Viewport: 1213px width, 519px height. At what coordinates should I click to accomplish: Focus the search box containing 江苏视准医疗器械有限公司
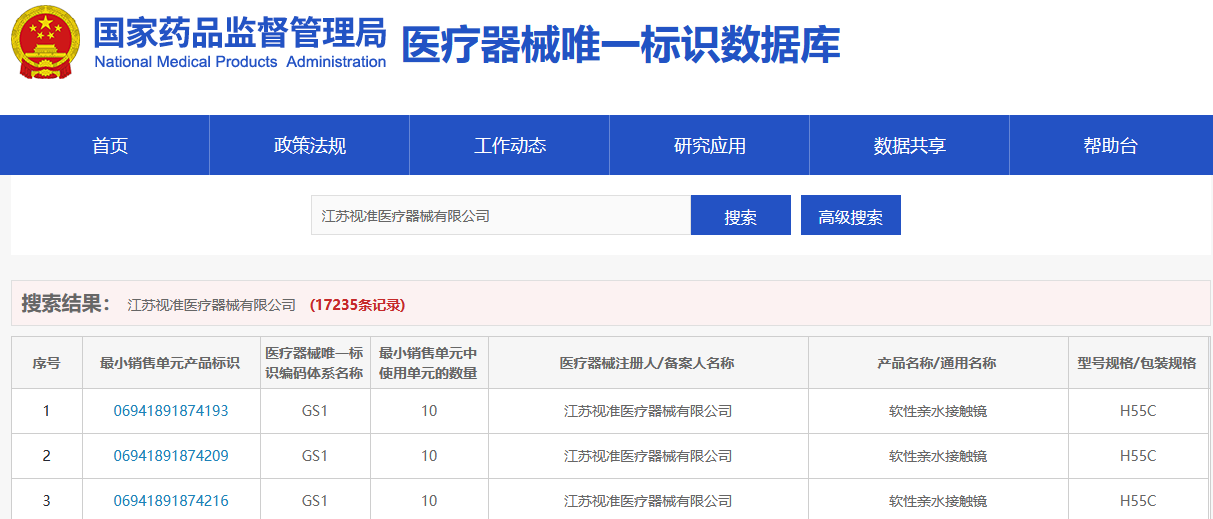pyautogui.click(x=501, y=215)
